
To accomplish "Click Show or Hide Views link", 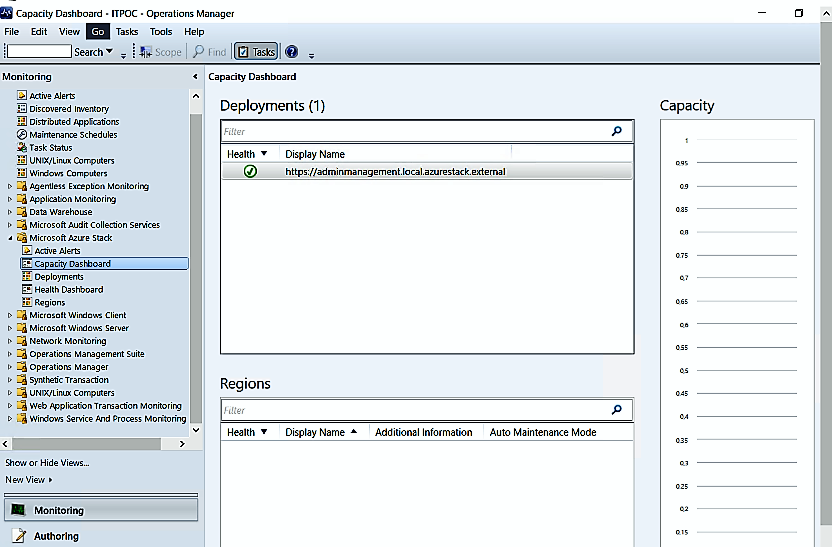I will pyautogui.click(x=47, y=463).
